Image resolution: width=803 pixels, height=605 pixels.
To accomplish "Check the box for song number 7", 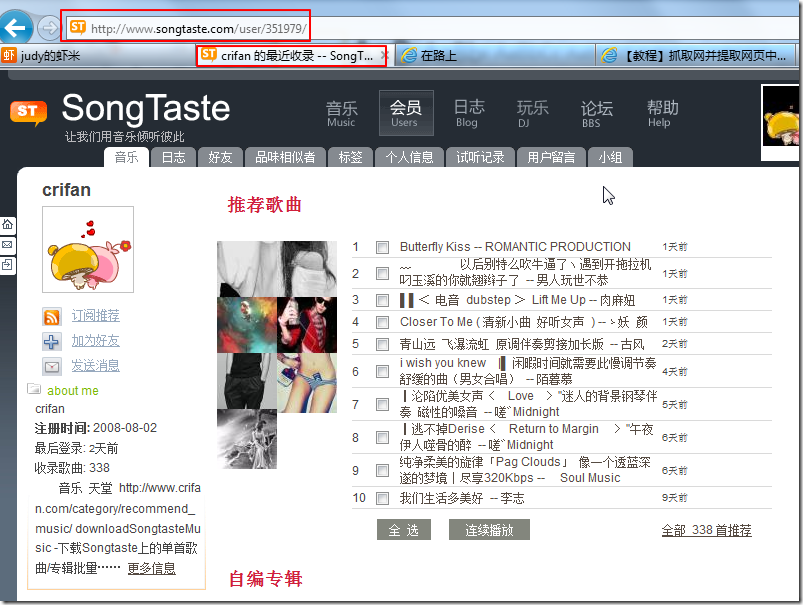I will point(382,405).
